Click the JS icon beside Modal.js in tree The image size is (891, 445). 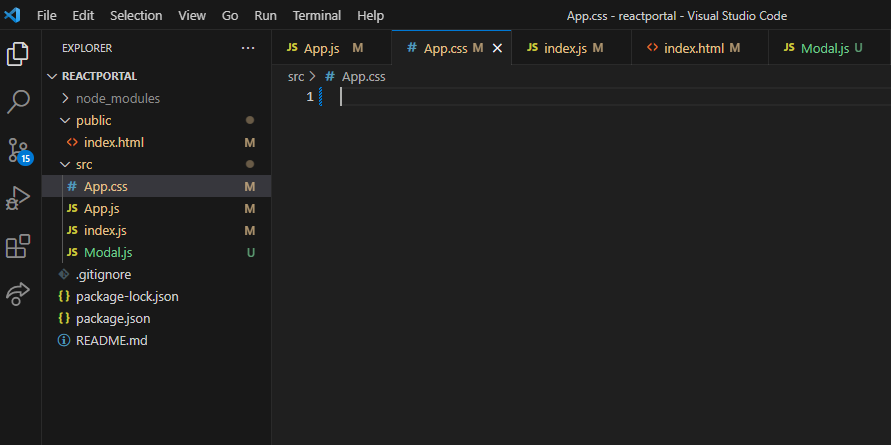click(72, 252)
